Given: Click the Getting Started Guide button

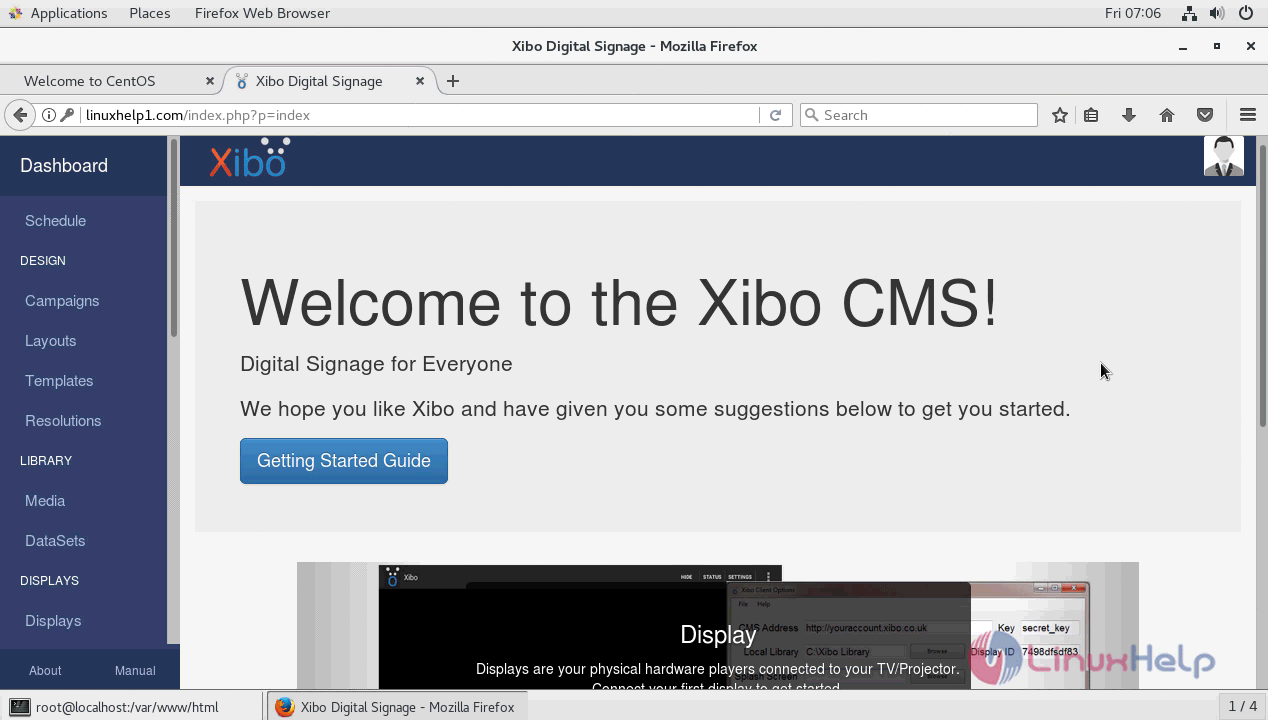Looking at the screenshot, I should 344,461.
